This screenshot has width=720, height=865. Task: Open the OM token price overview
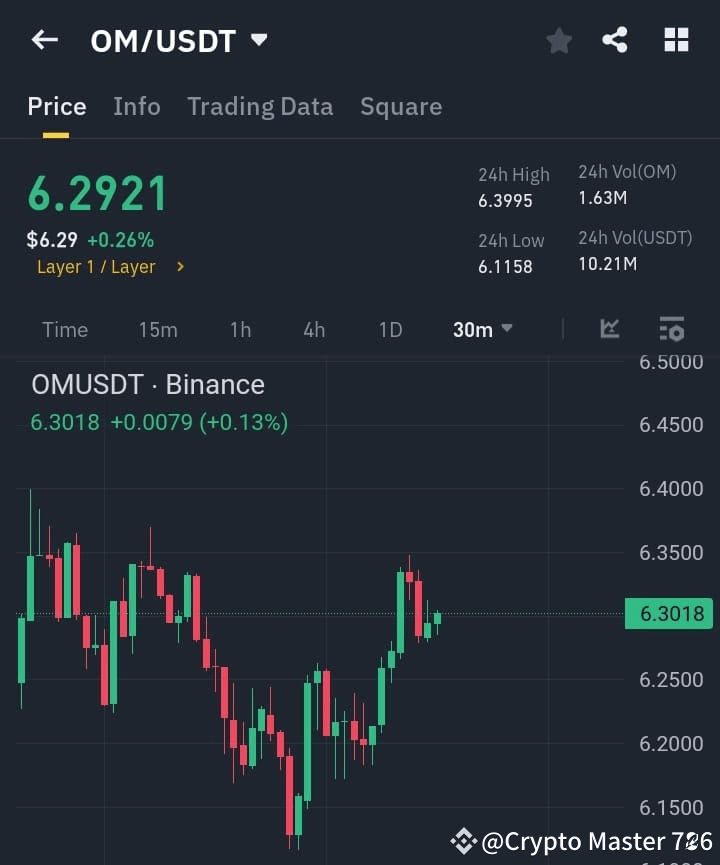[97, 193]
